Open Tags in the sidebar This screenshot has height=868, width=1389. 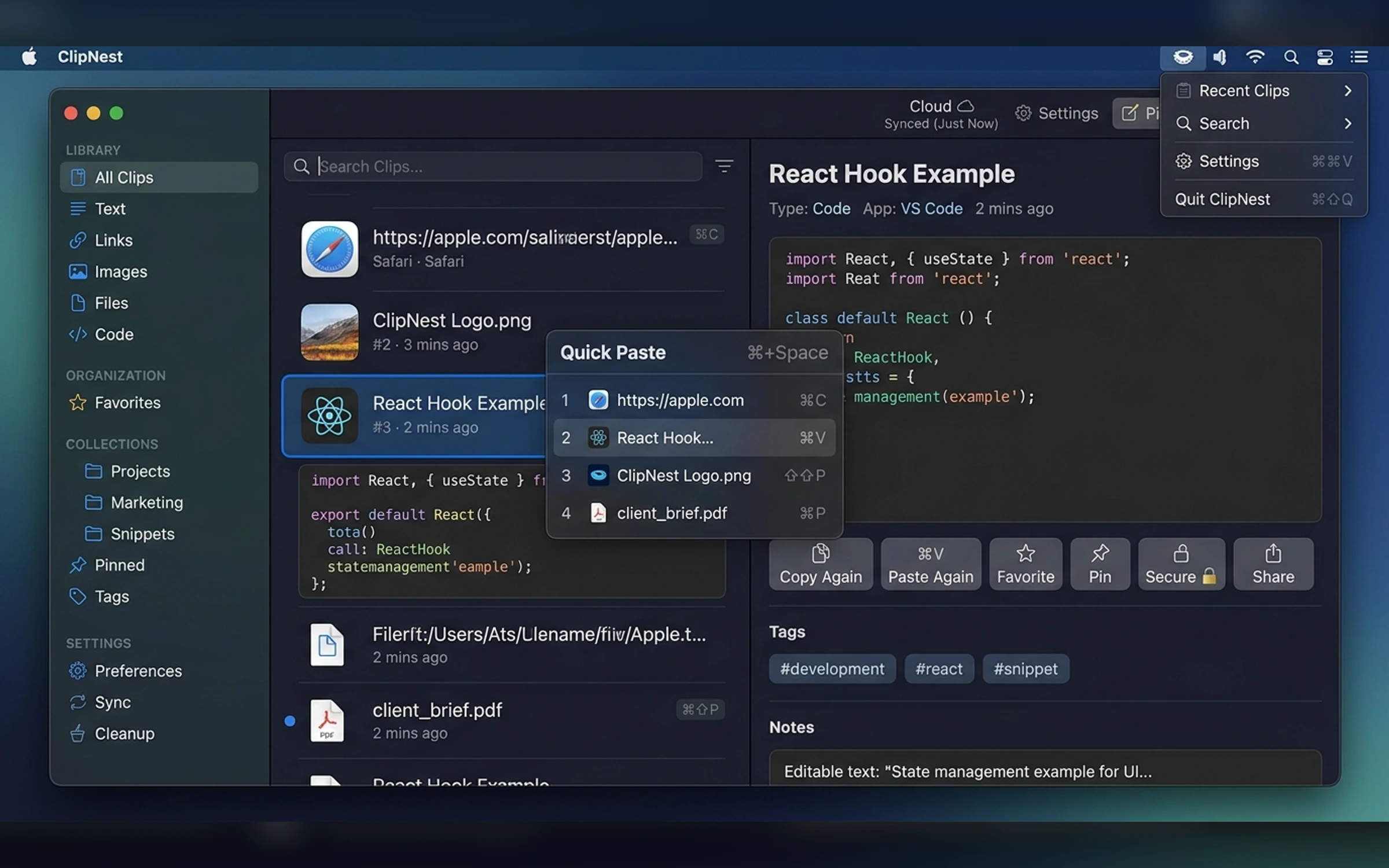[159, 597]
